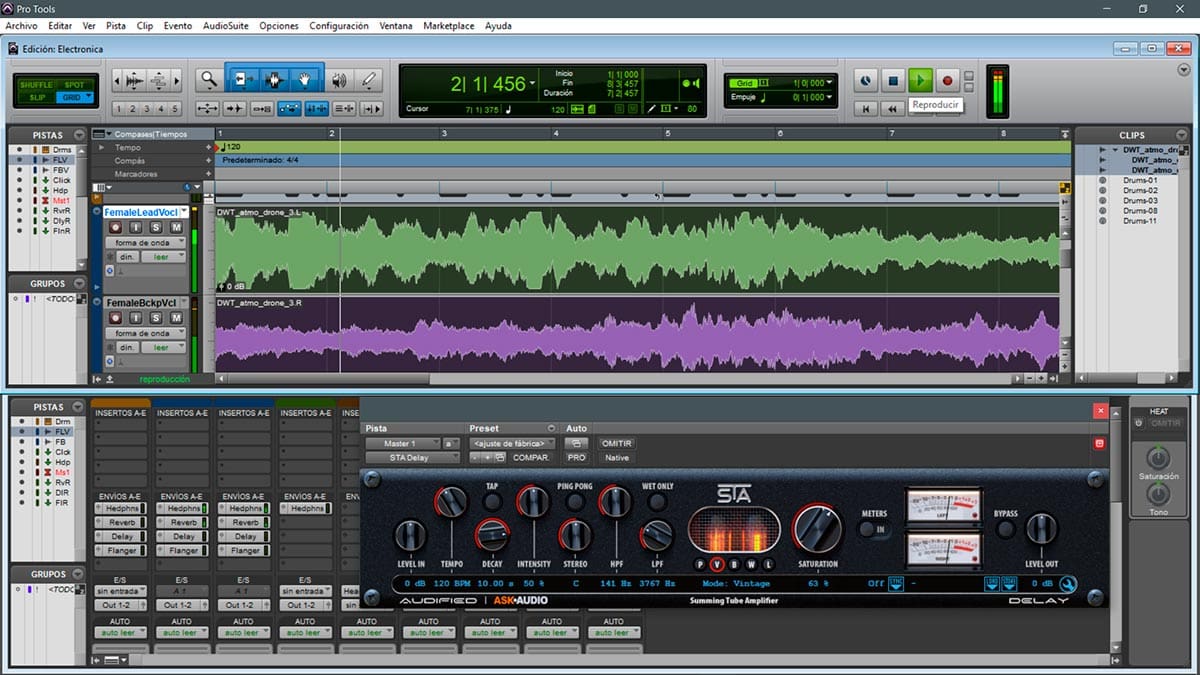Toggle the BYPASS button on STA Delay

1006,527
